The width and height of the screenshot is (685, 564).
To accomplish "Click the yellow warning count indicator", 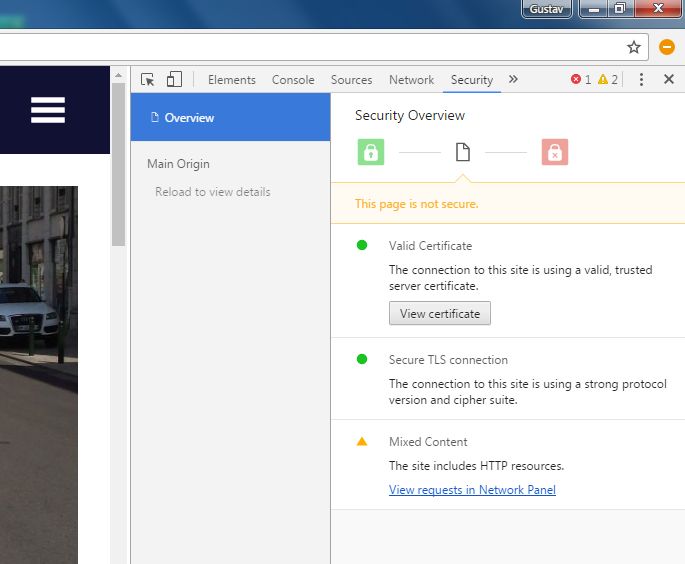I will click(x=608, y=80).
